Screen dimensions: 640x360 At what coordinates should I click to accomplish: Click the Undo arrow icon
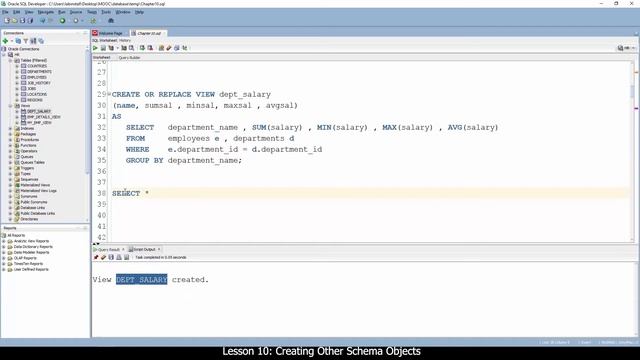pyautogui.click(x=42, y=20)
